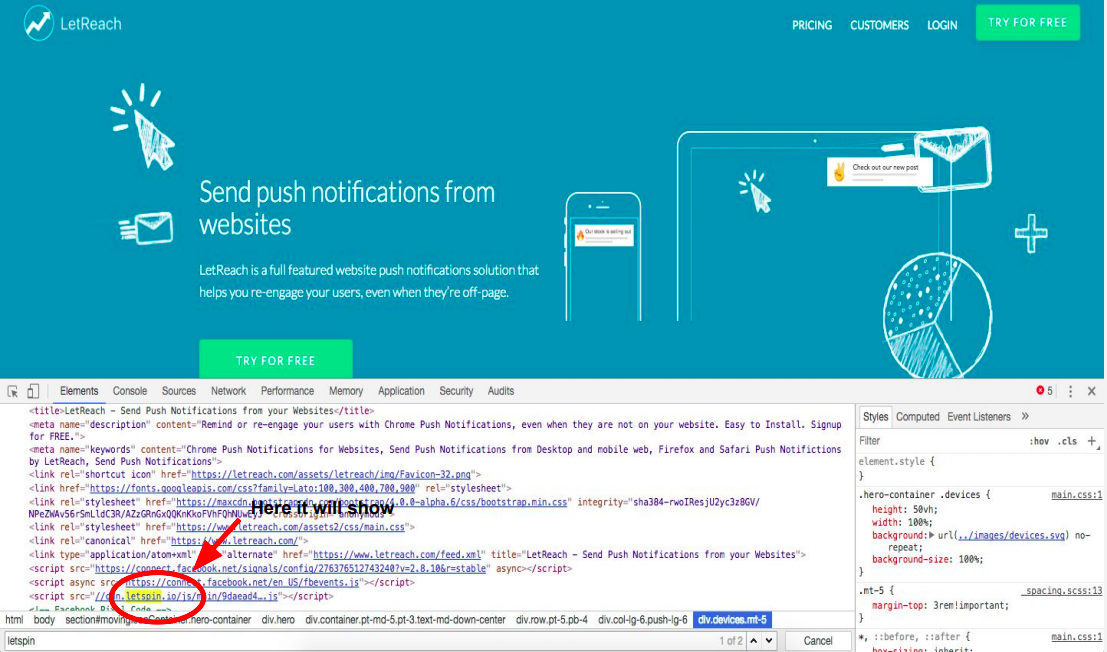Viewport: 1107px width, 652px height.
Task: Click the top TRY FOR FREE button
Action: tap(1027, 23)
